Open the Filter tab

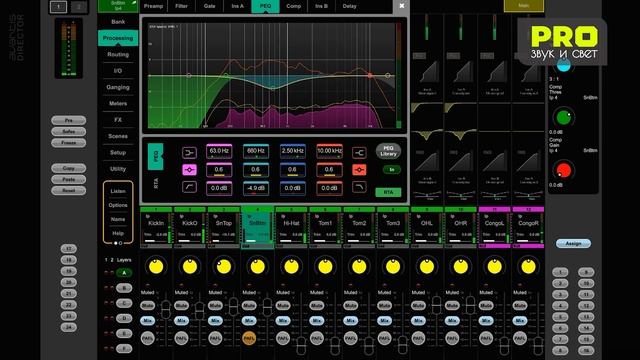pyautogui.click(x=181, y=6)
